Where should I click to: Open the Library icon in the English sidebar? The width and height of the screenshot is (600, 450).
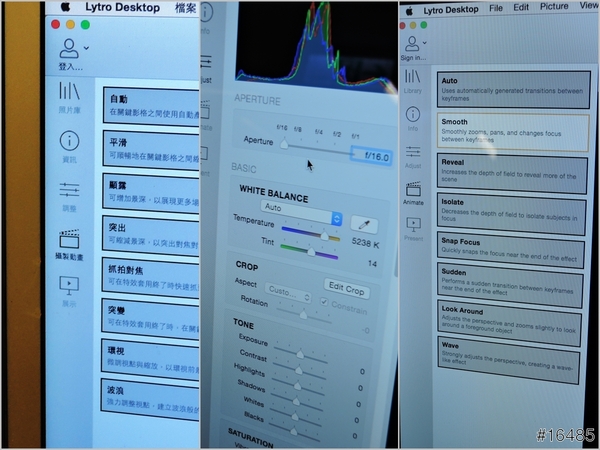coord(412,77)
